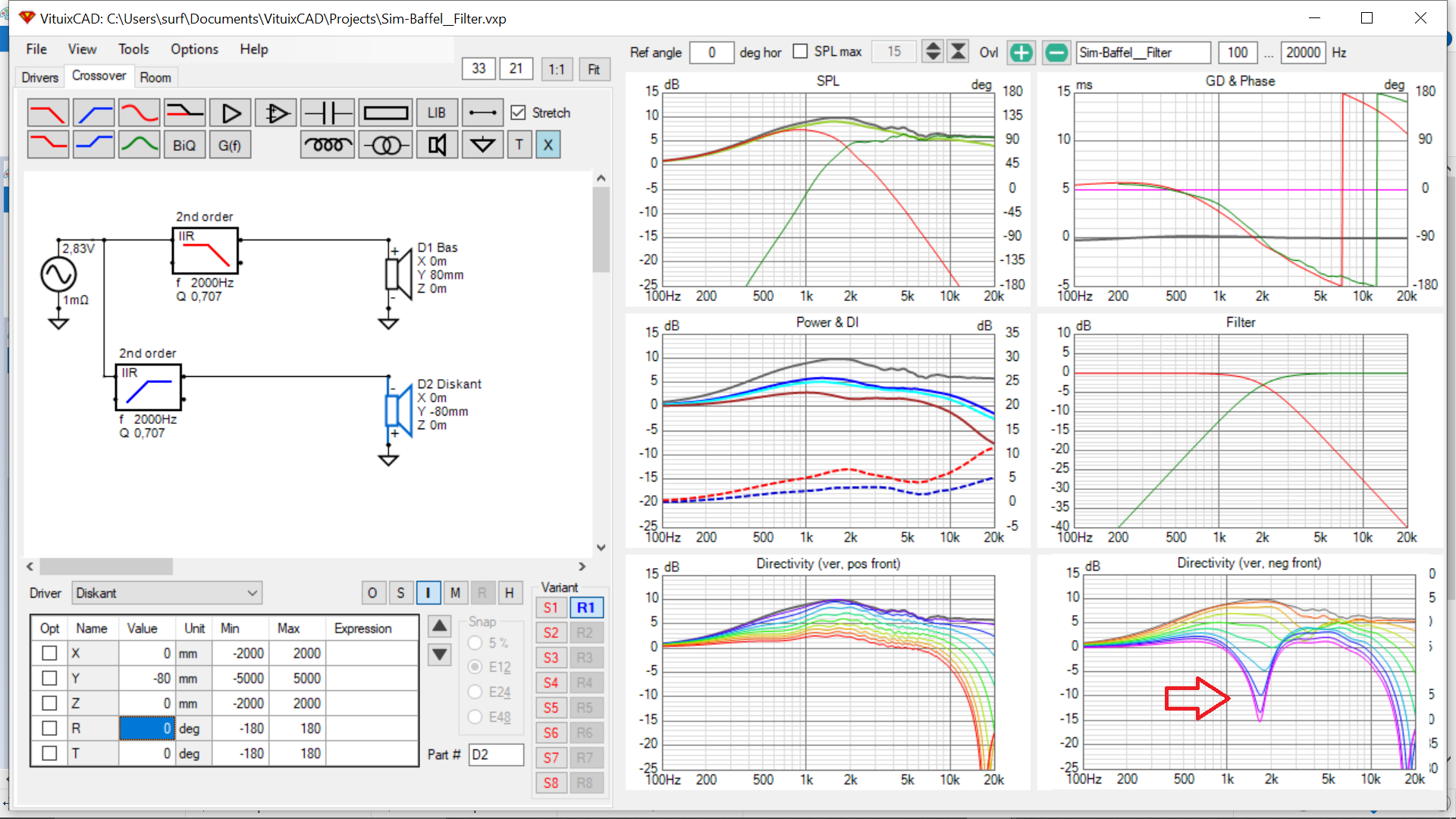
Task: Add a capacitor component
Action: coord(328,113)
